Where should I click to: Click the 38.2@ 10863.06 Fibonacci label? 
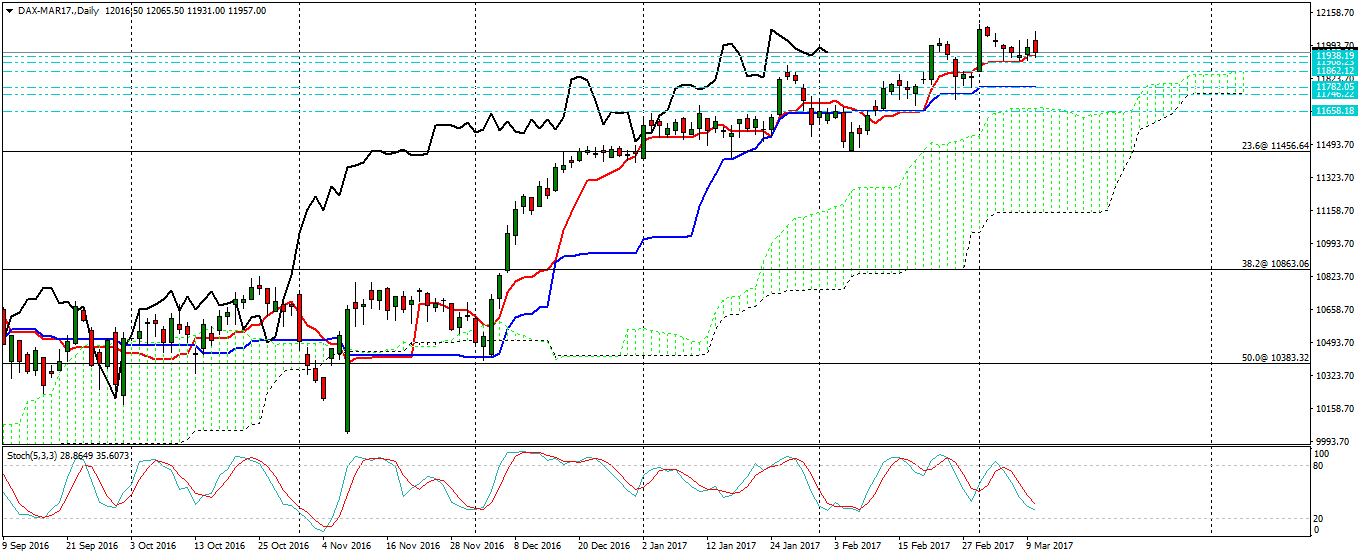(1275, 264)
